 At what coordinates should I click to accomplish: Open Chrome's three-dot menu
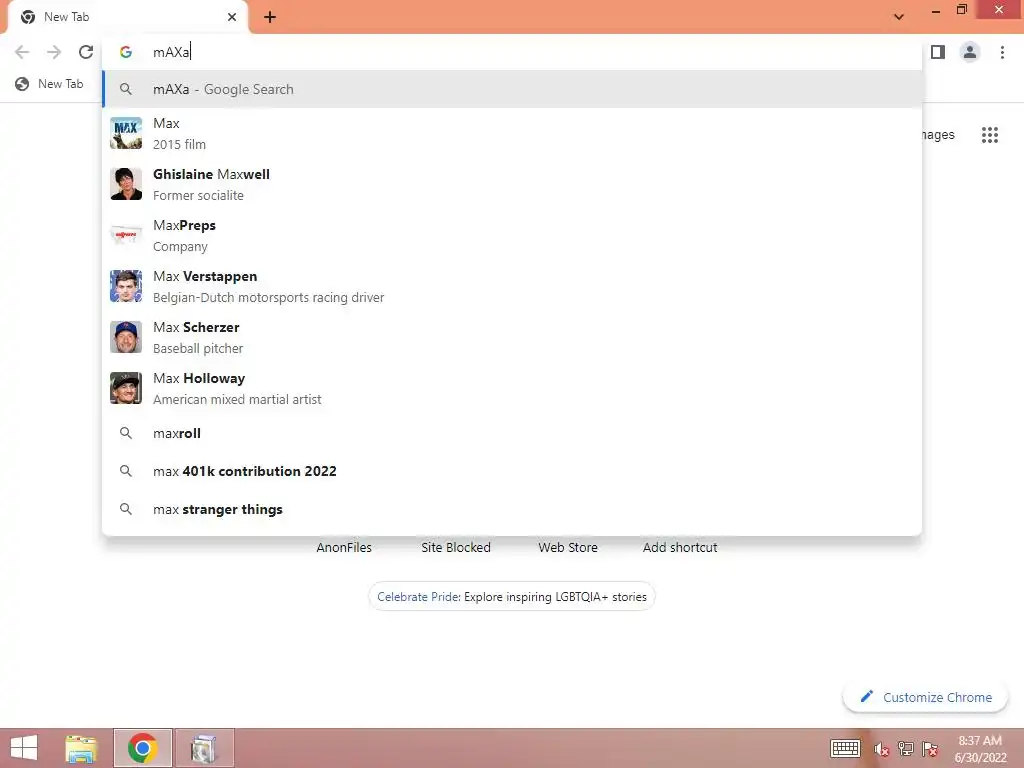pyautogui.click(x=1002, y=52)
